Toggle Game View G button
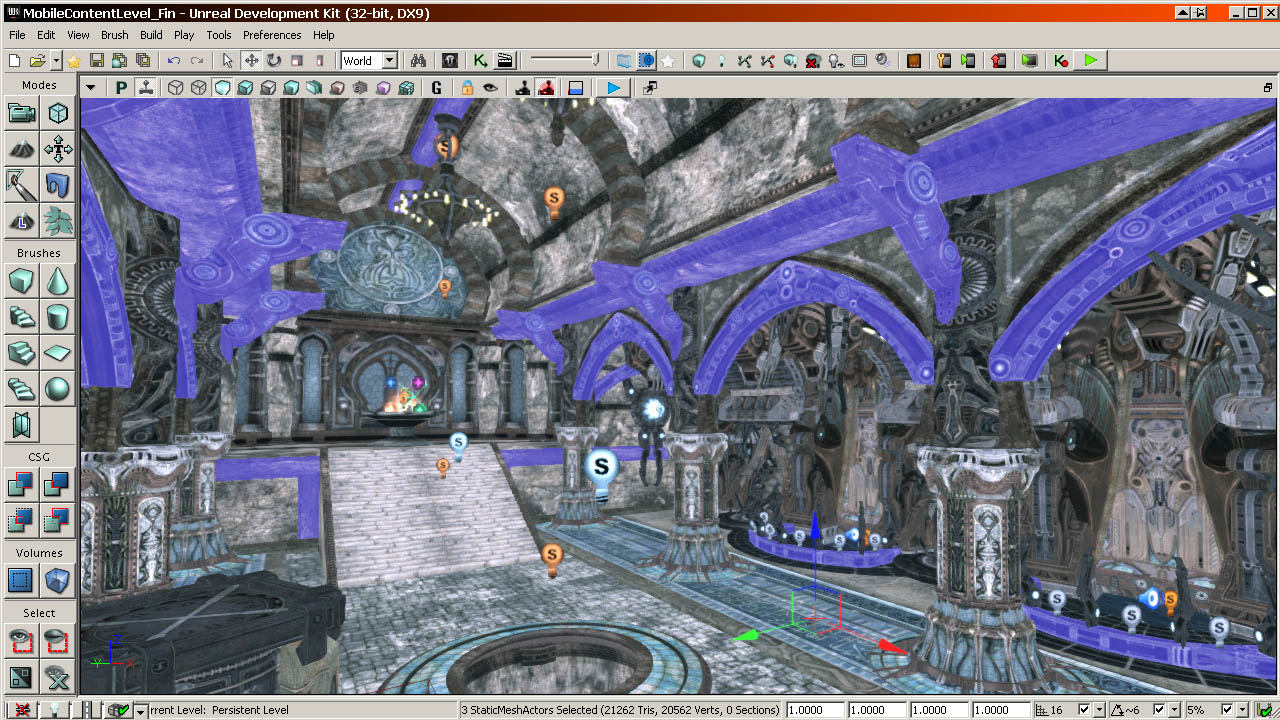The width and height of the screenshot is (1280, 720). (x=436, y=88)
